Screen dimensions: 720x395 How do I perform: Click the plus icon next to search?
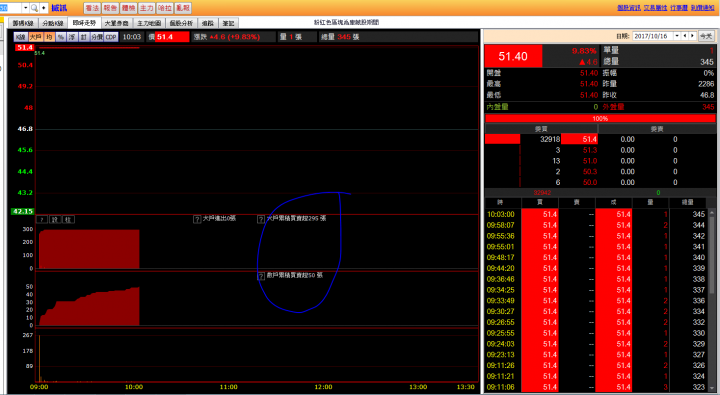tap(44, 8)
